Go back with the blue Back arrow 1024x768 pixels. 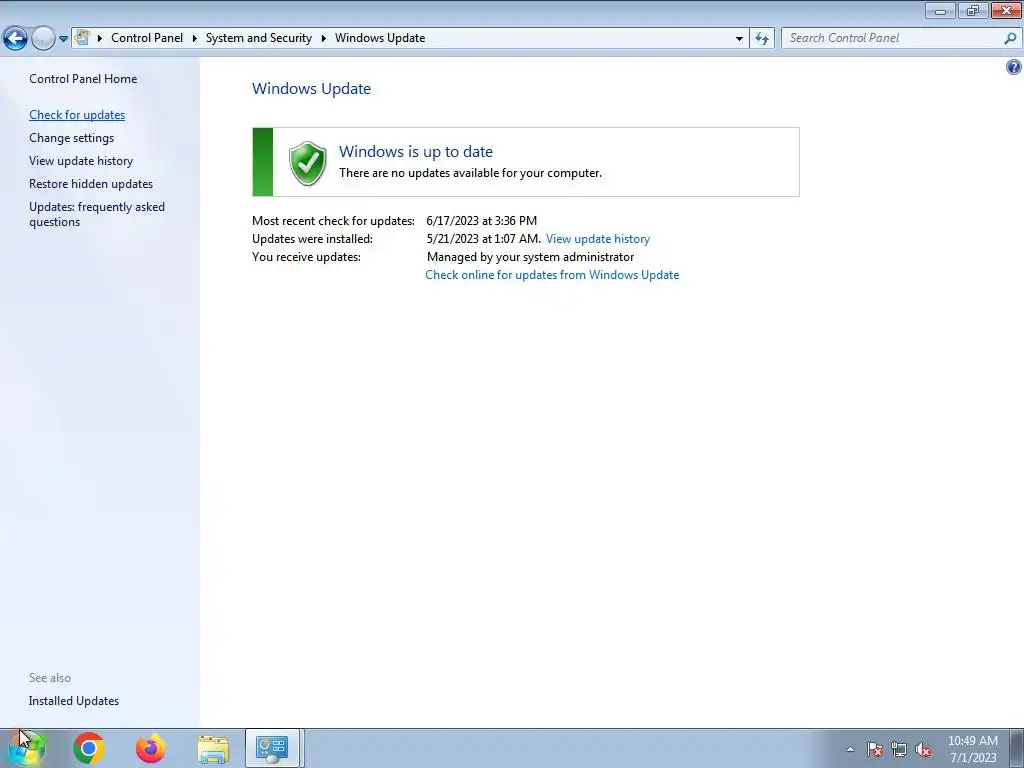point(15,38)
